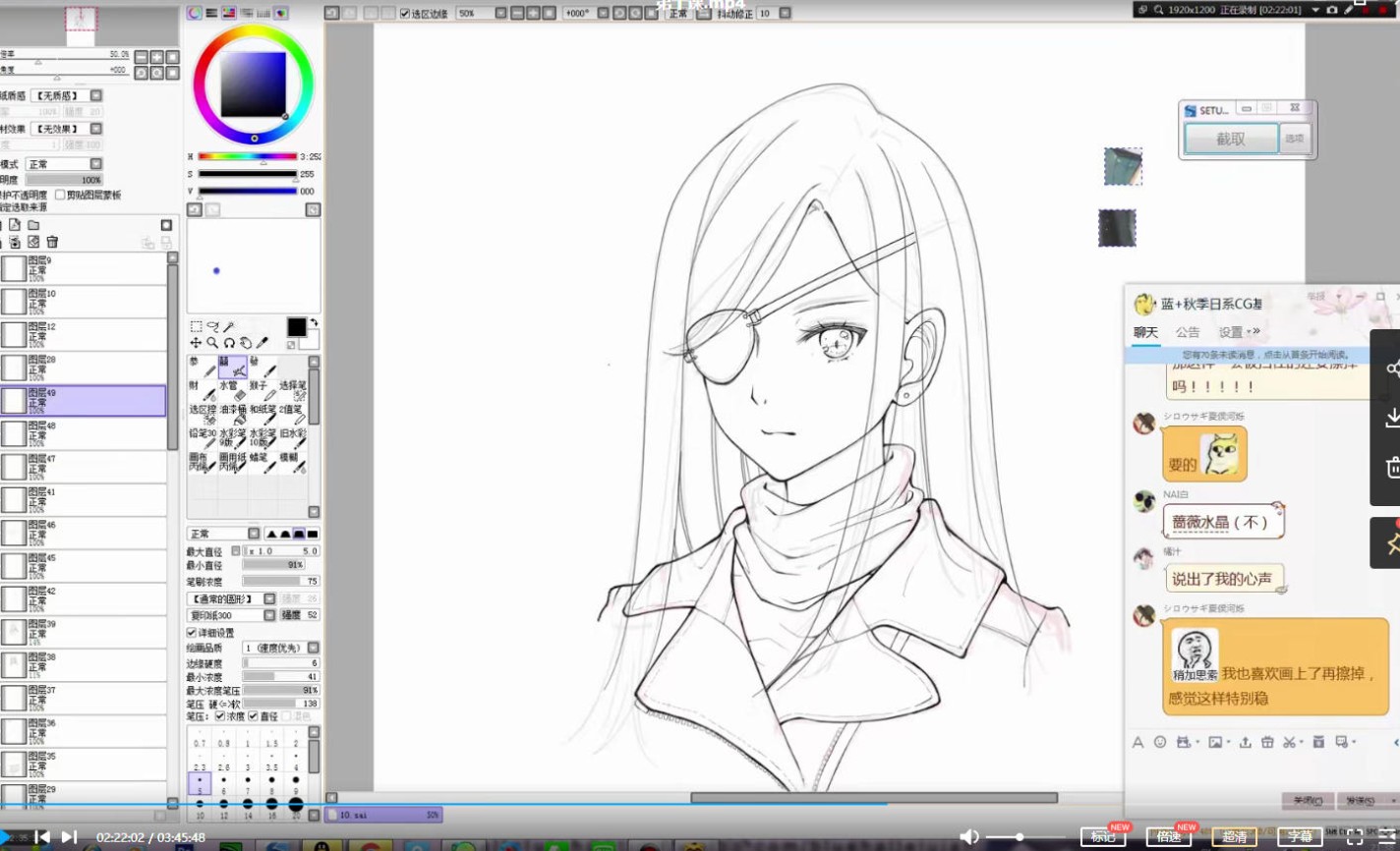This screenshot has width=1400, height=851.
Task: Toggle the 详细设置 checkbox
Action: 192,633
